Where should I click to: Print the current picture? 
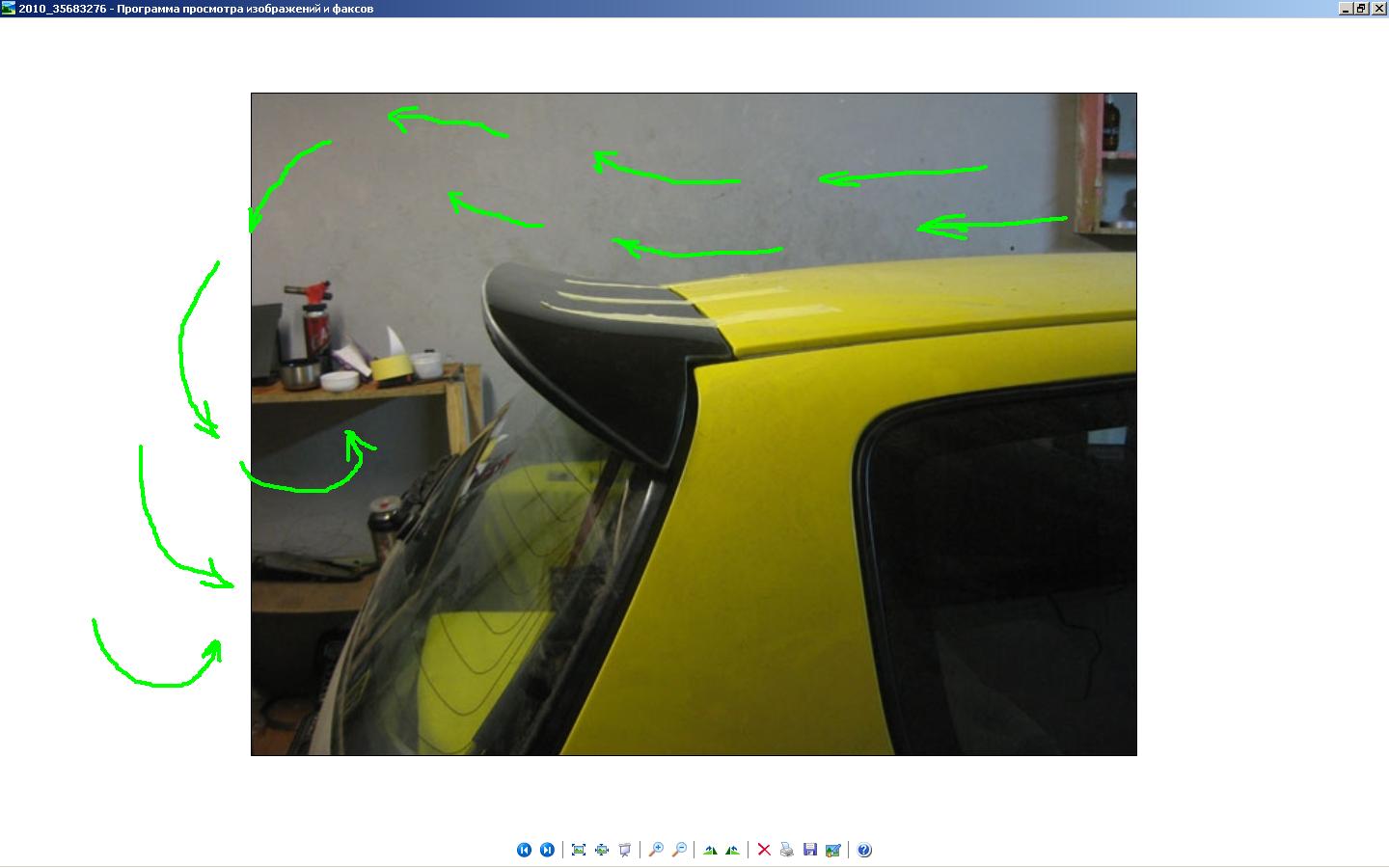pos(787,850)
